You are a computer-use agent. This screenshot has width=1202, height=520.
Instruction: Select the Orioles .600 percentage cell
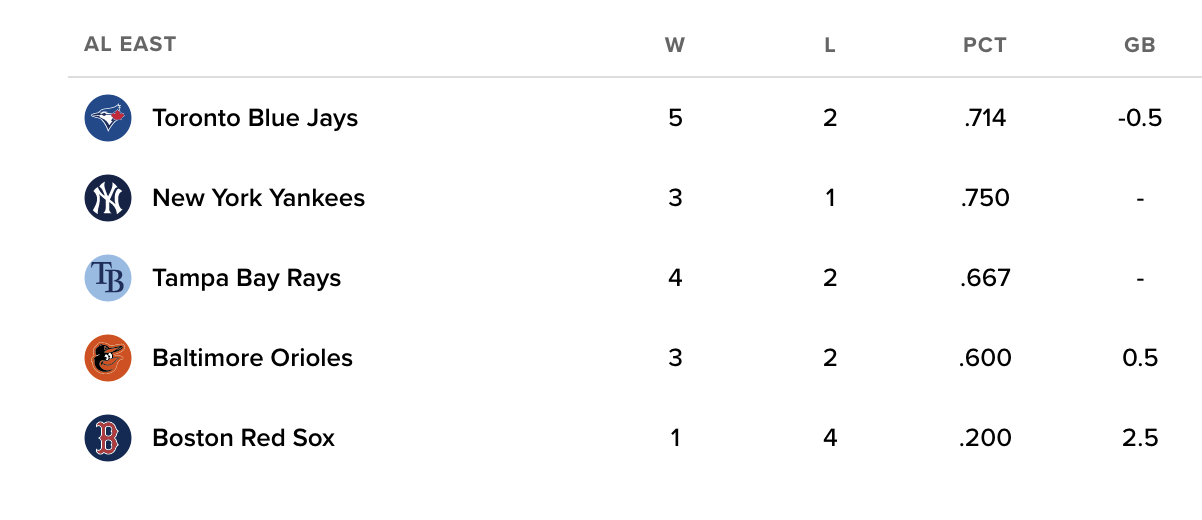pyautogui.click(x=985, y=358)
